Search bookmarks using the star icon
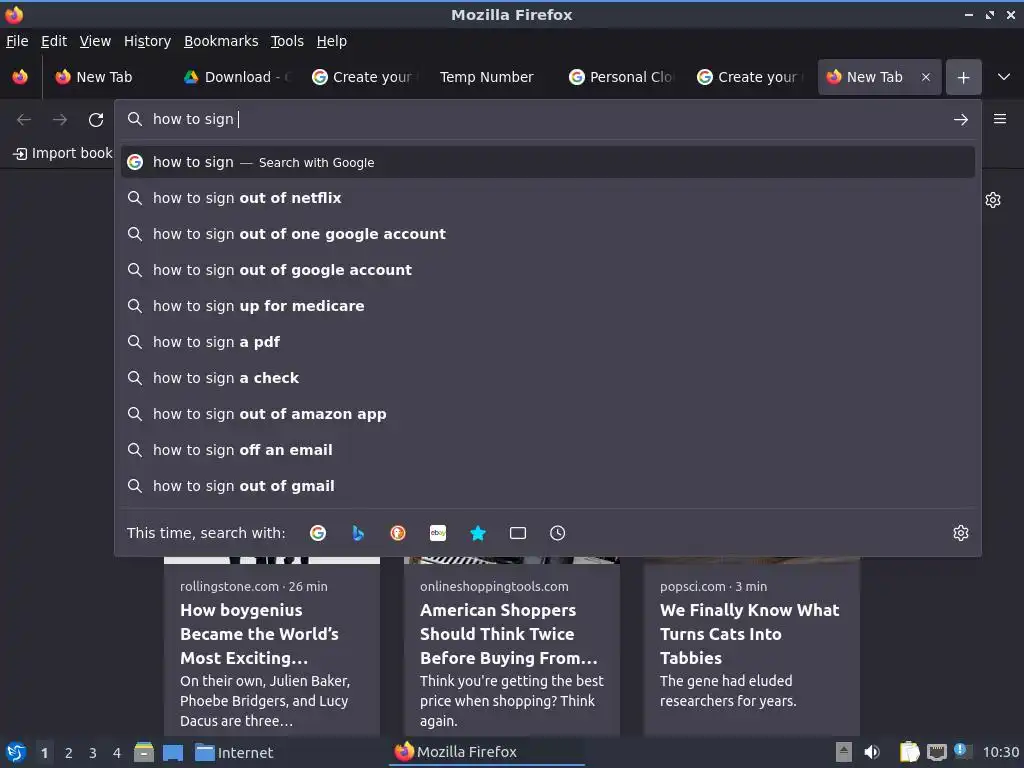The image size is (1024, 768). tap(478, 533)
